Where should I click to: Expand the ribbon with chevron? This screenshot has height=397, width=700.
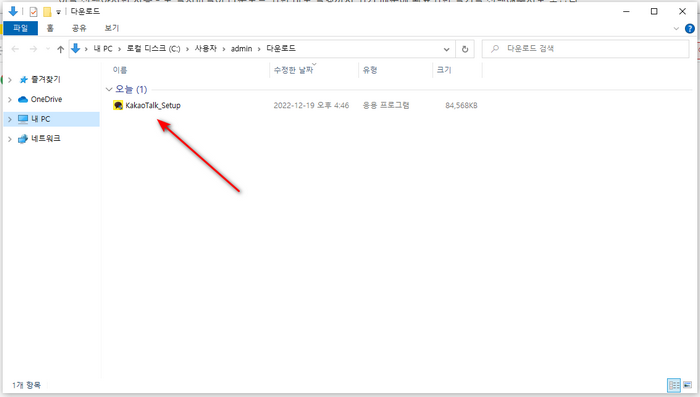point(676,29)
